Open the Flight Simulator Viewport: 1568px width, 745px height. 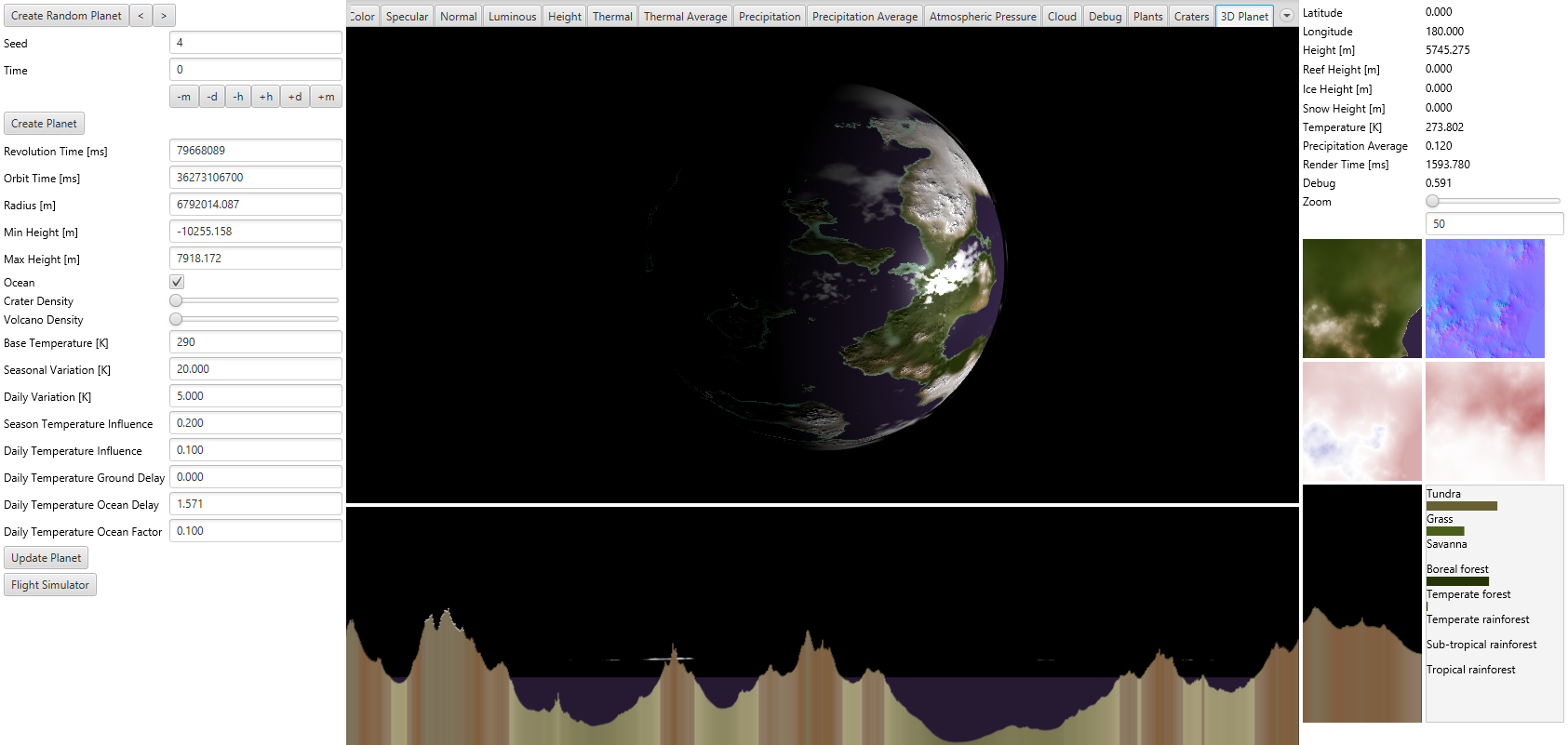click(50, 585)
